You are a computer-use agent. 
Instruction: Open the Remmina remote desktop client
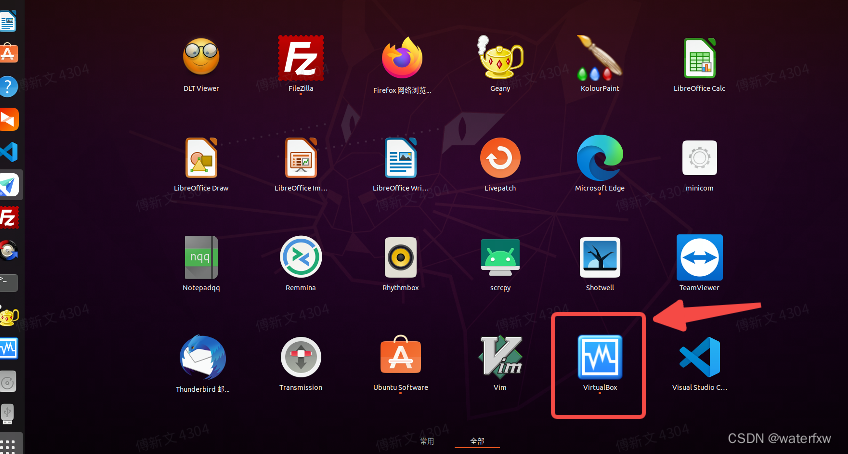(301, 257)
